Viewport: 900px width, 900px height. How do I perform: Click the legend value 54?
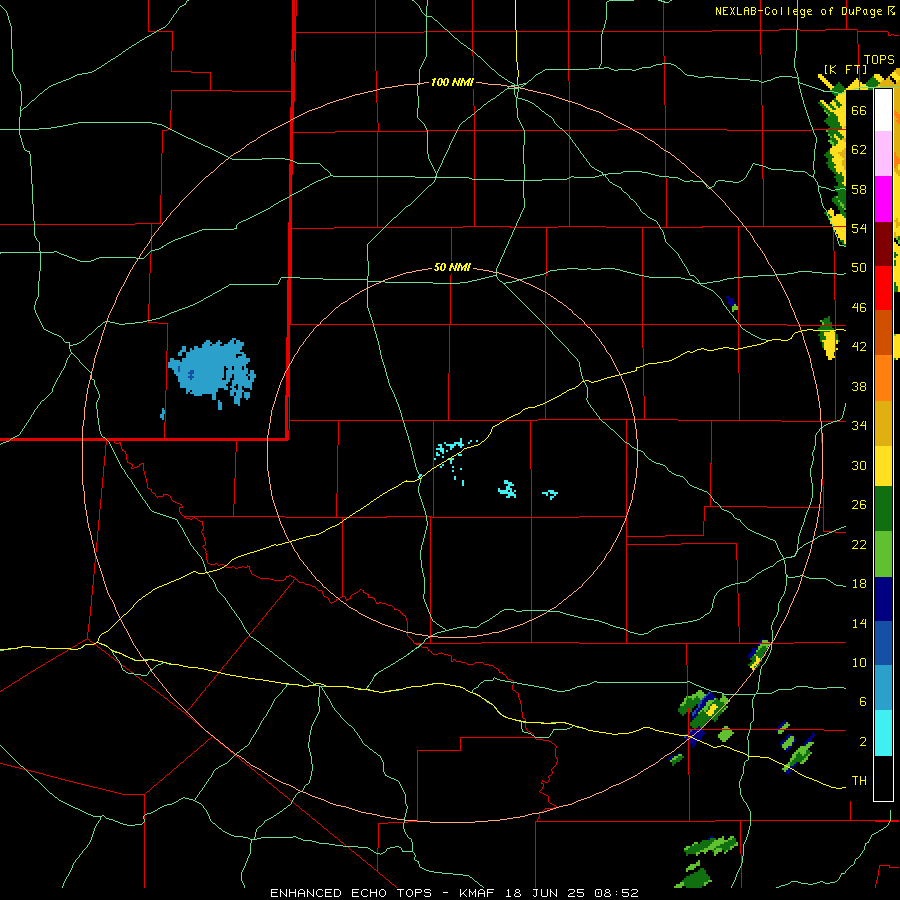[x=859, y=228]
